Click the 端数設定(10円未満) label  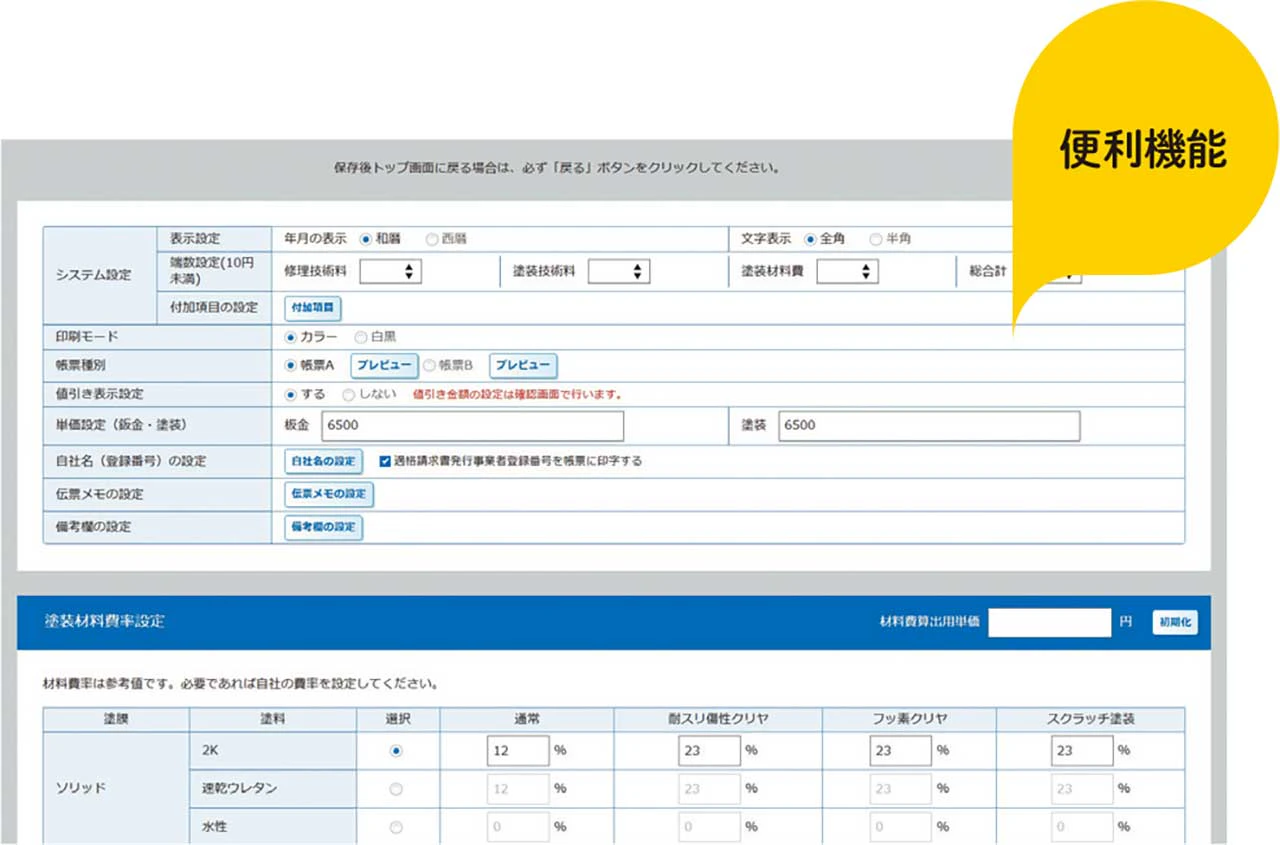point(214,271)
